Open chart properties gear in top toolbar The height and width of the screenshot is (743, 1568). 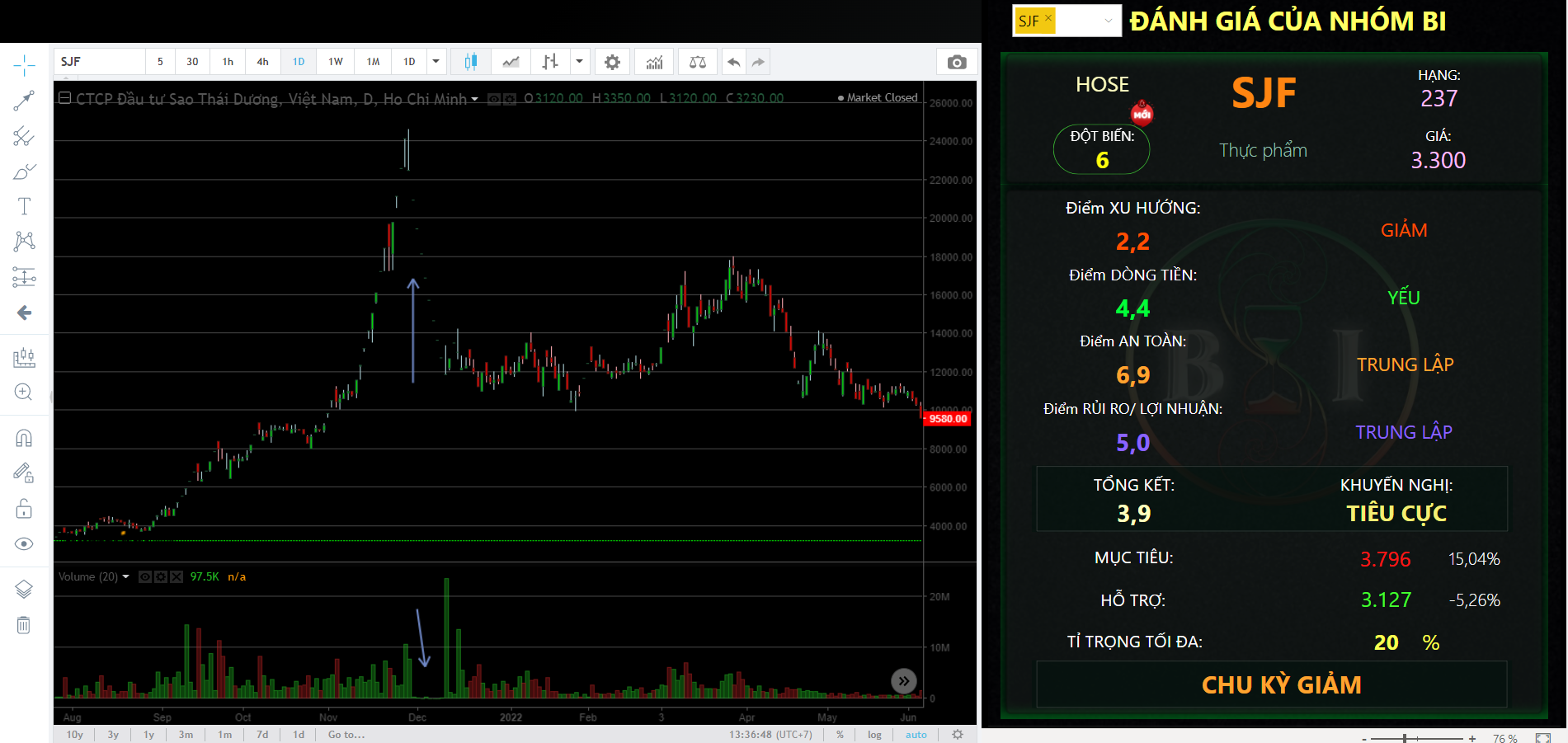click(x=612, y=62)
